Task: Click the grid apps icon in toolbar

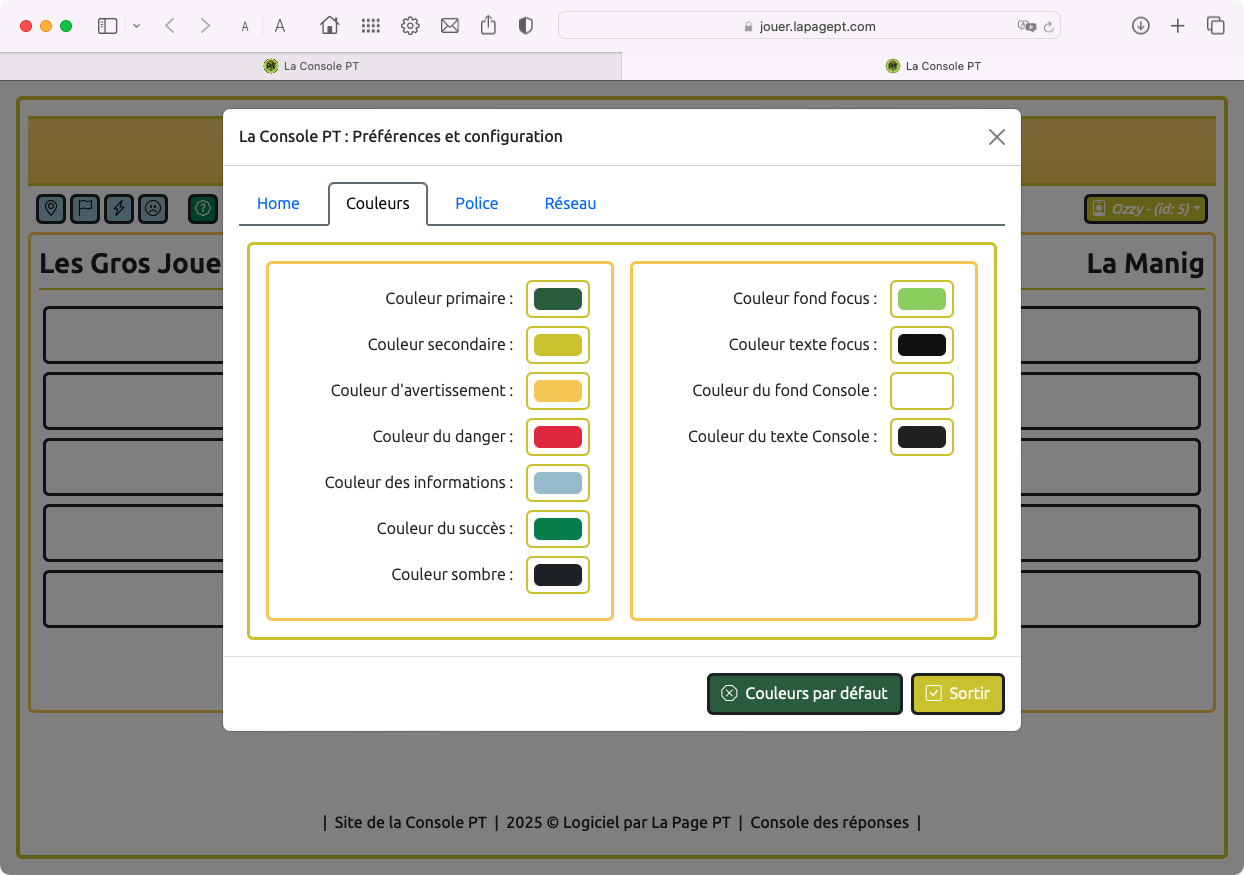Action: (370, 26)
